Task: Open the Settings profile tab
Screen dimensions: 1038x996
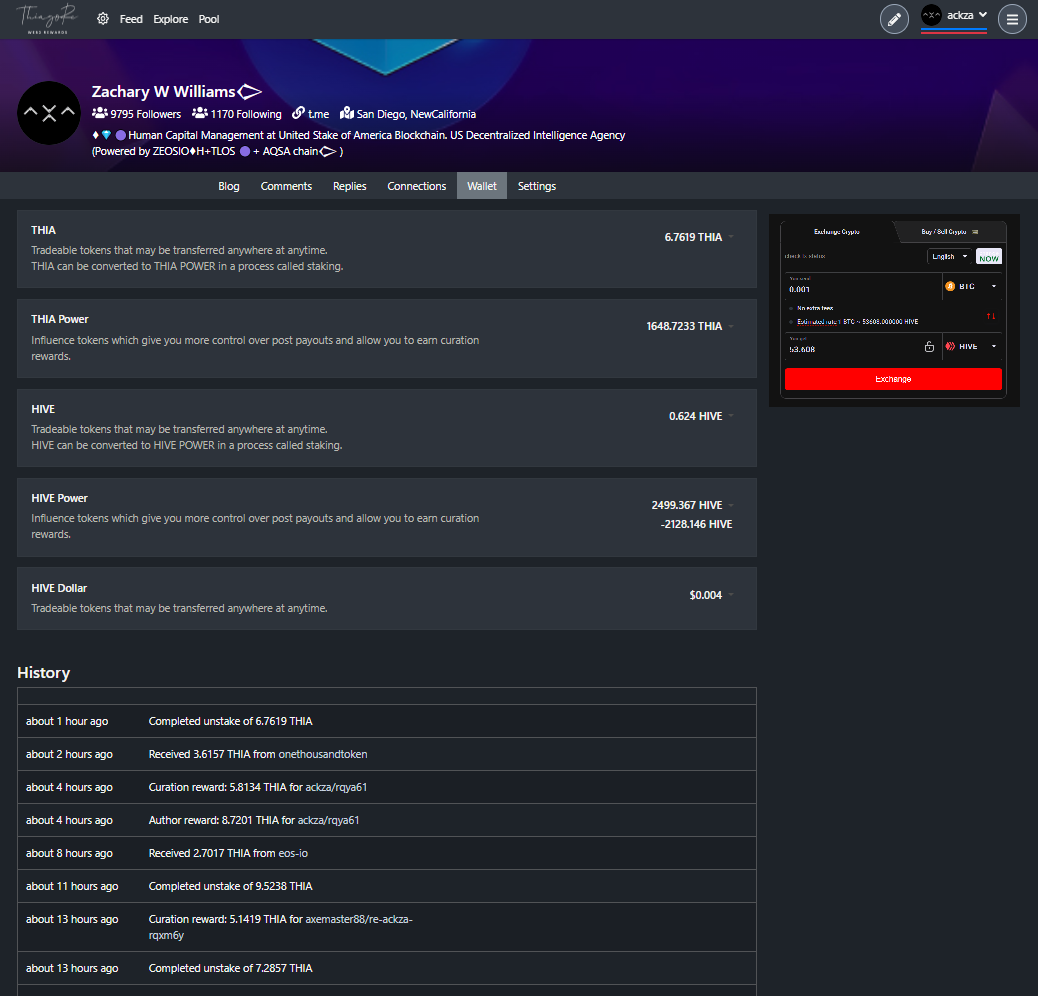Action: [x=537, y=186]
